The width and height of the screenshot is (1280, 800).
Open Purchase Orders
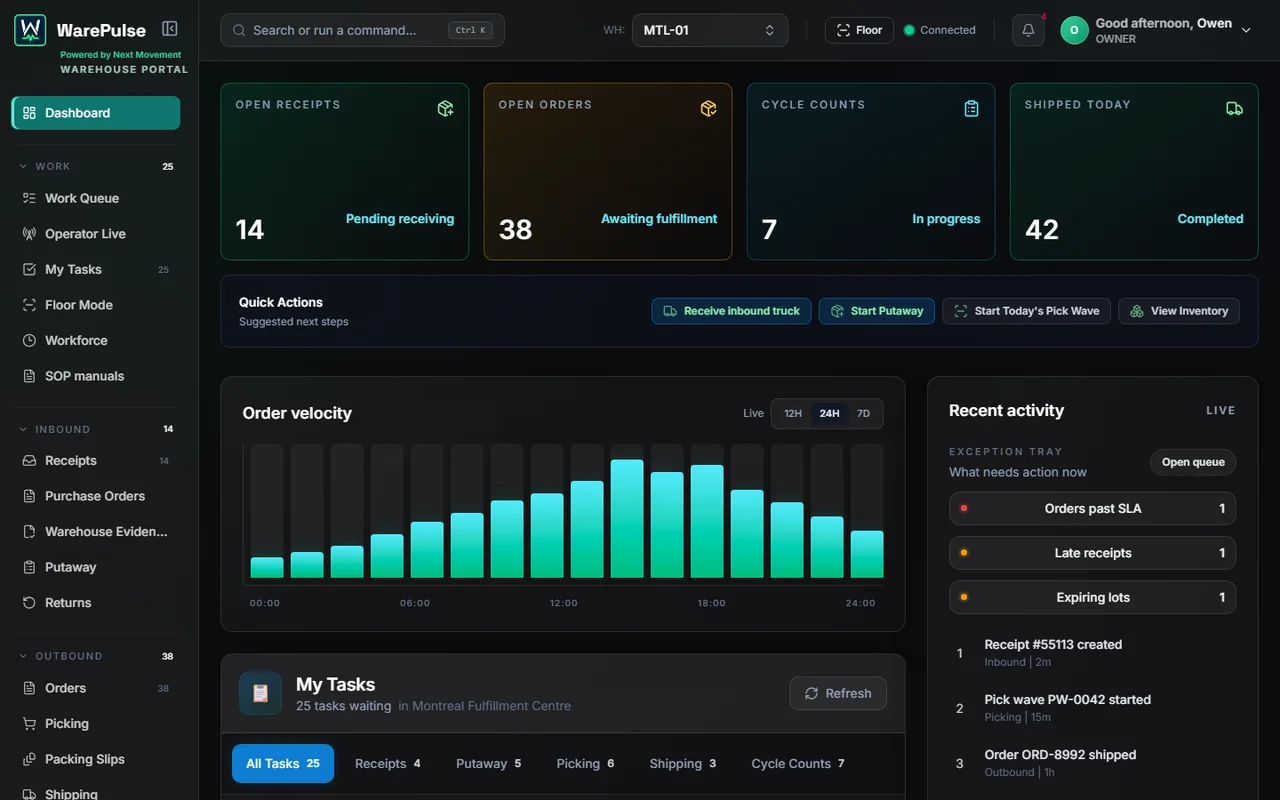click(x=96, y=496)
